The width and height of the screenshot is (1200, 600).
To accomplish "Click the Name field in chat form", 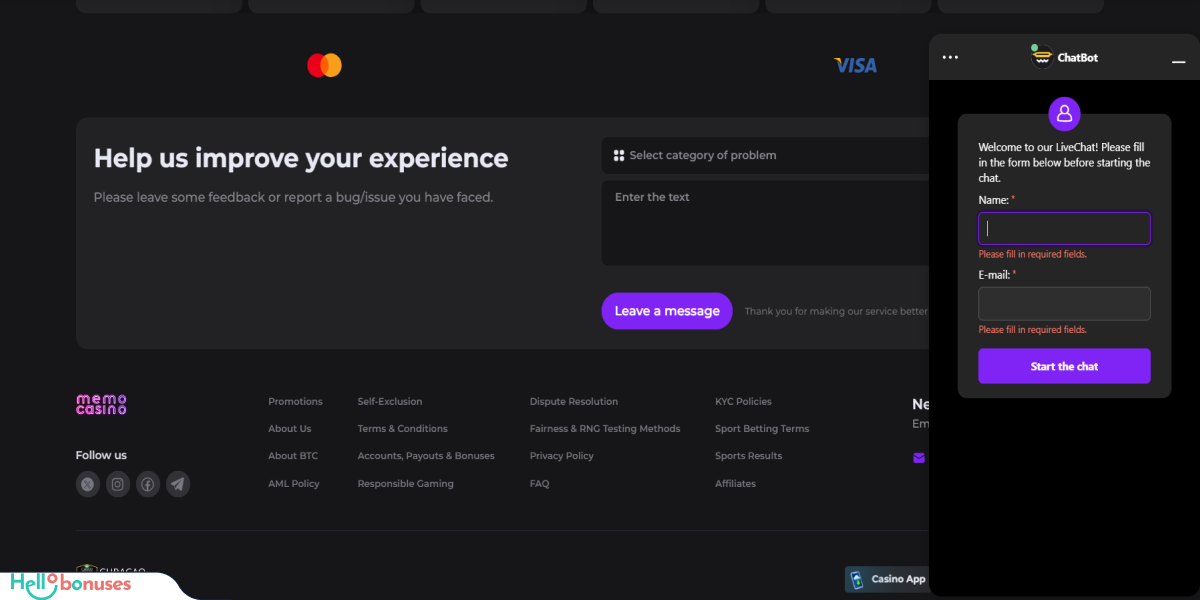I will [x=1064, y=228].
